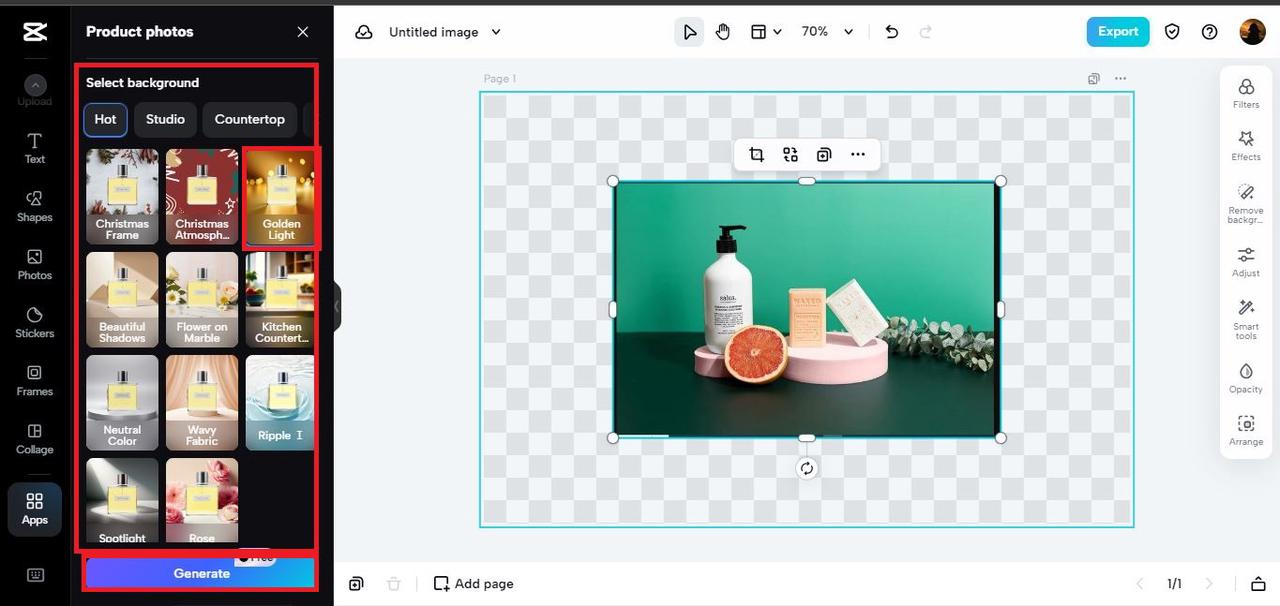
Task: Open the Filters panel
Action: point(1246,93)
